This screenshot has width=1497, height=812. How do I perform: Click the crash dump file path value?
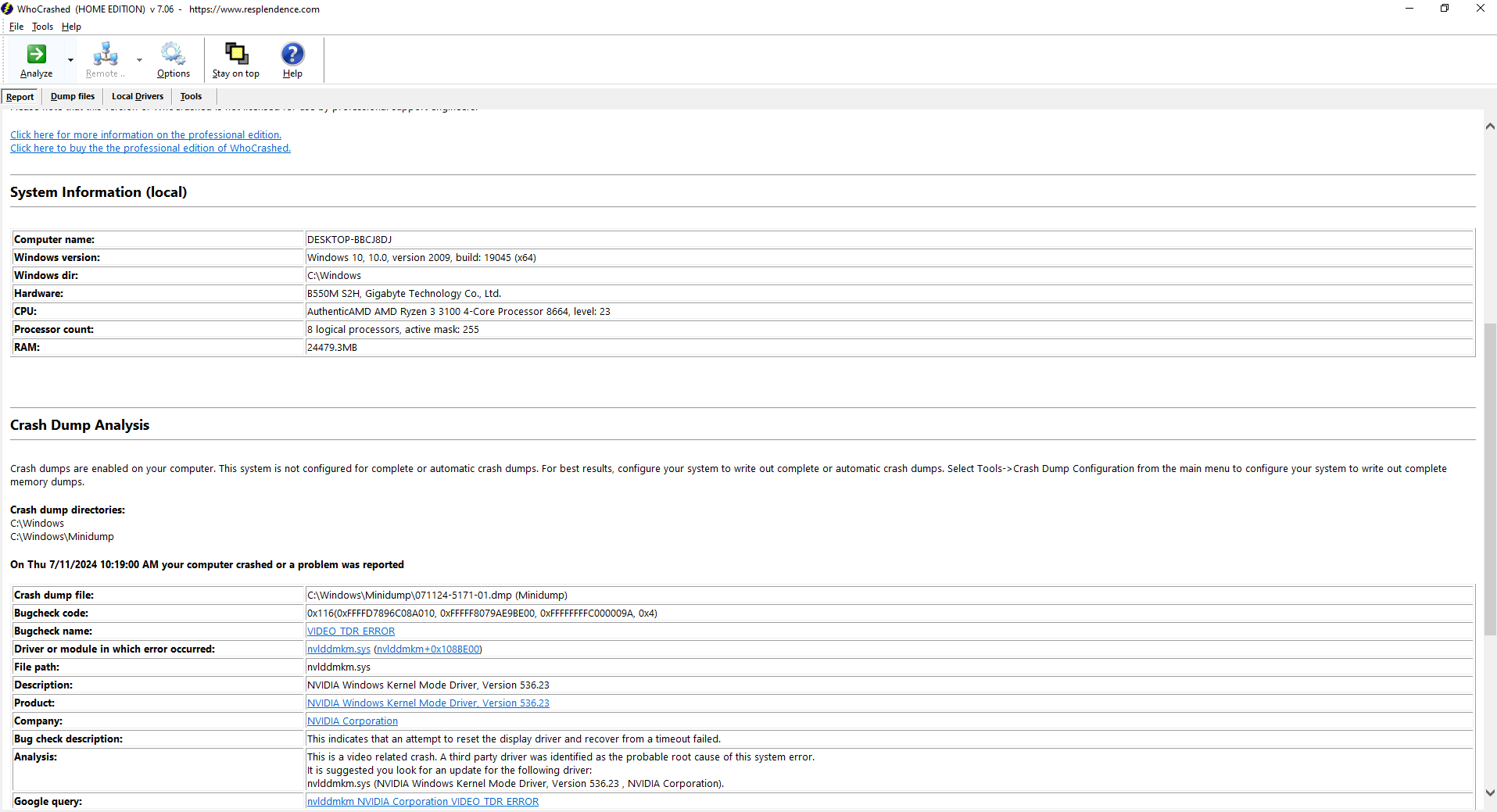[437, 596]
